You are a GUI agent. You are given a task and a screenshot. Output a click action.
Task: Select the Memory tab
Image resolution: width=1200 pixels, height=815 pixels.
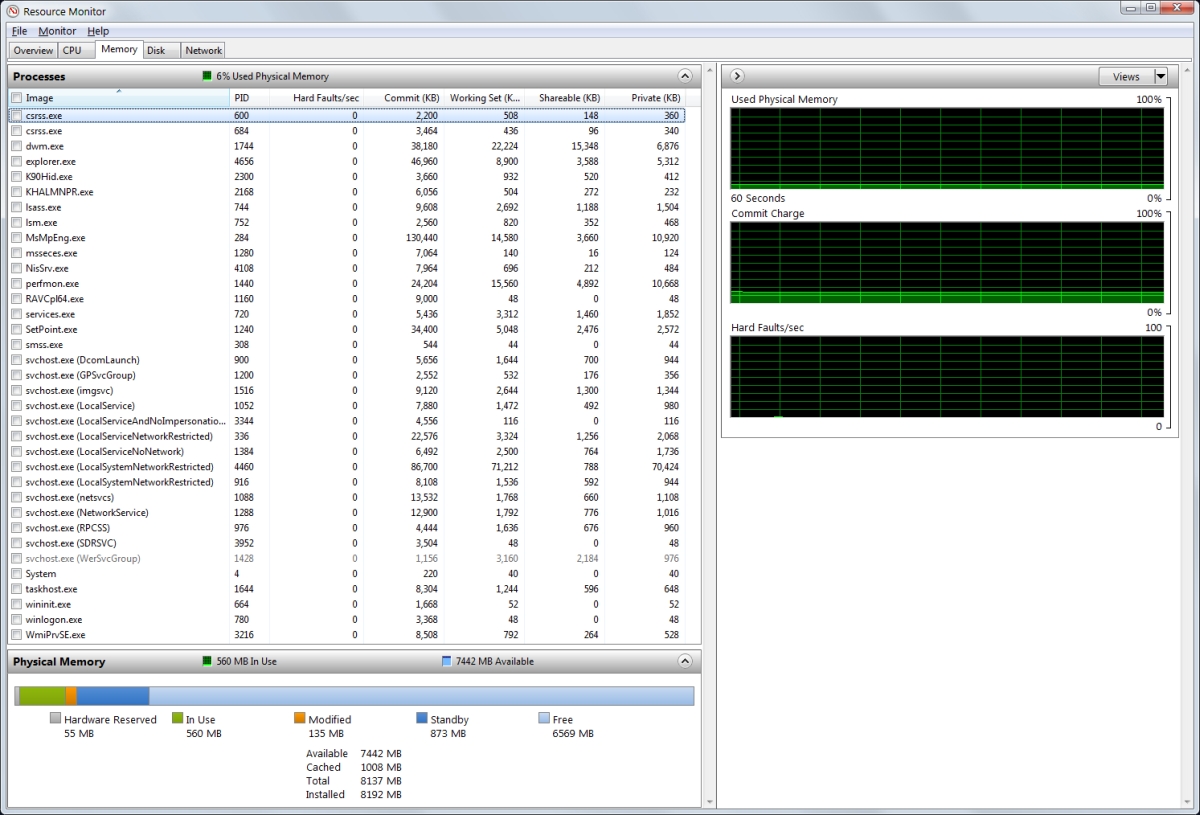pyautogui.click(x=119, y=49)
